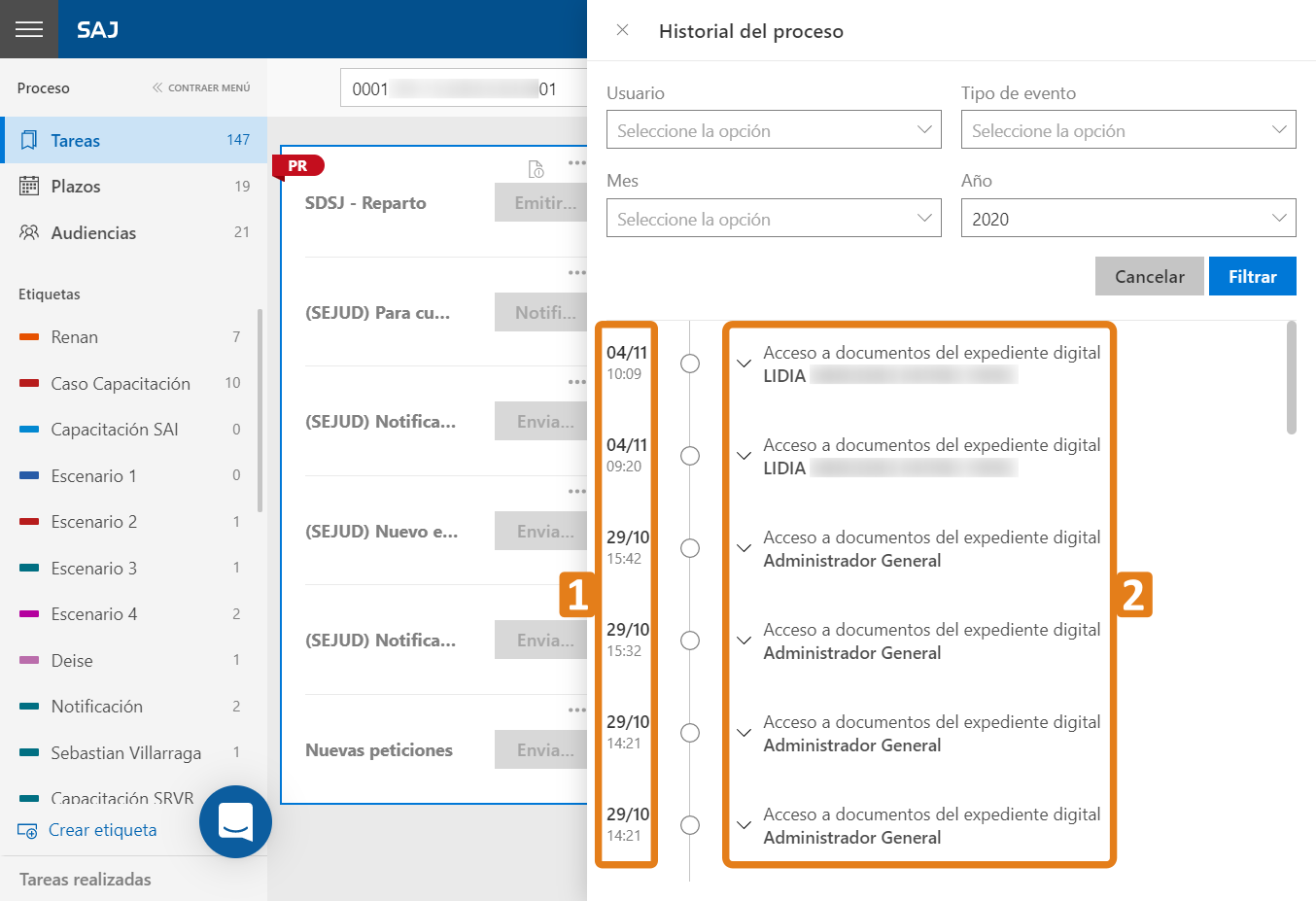
Task: Click the Notifi... button for (SEJUD) Para cu...
Action: [x=540, y=312]
